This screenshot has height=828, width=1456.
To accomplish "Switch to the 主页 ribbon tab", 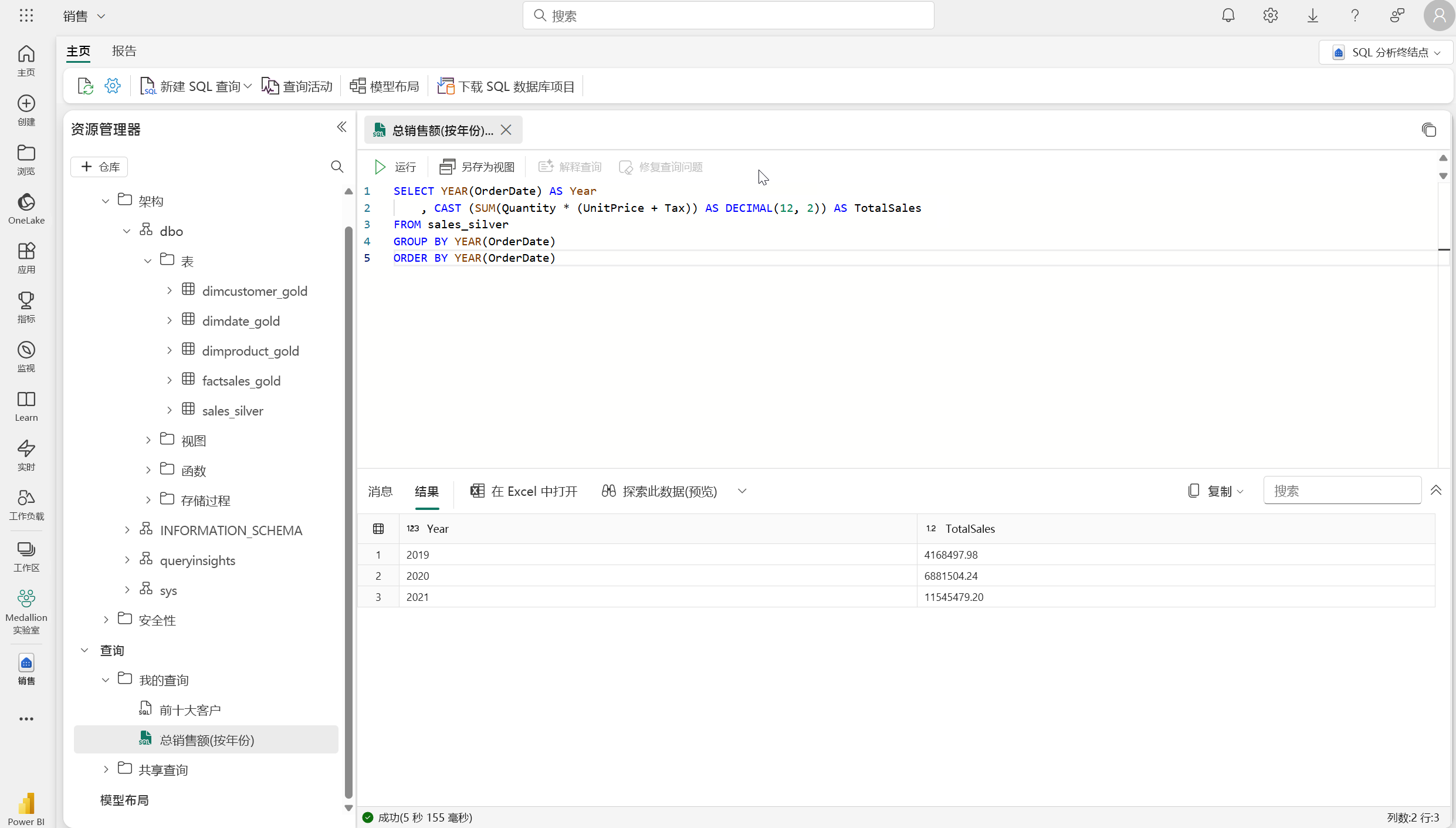I will [x=79, y=51].
